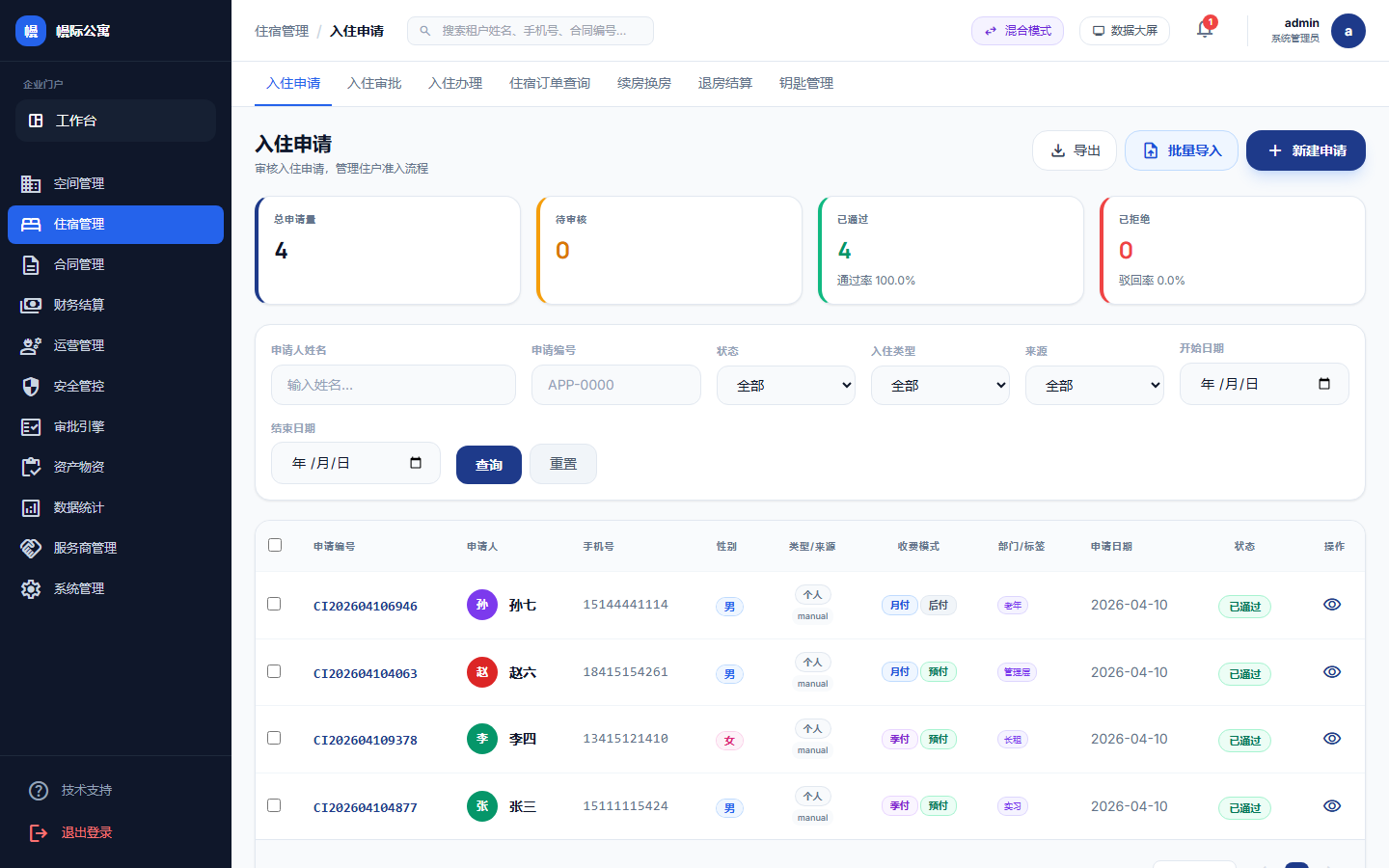Check the row checkbox for 赵六
The width and height of the screenshot is (1389, 868).
click(274, 671)
